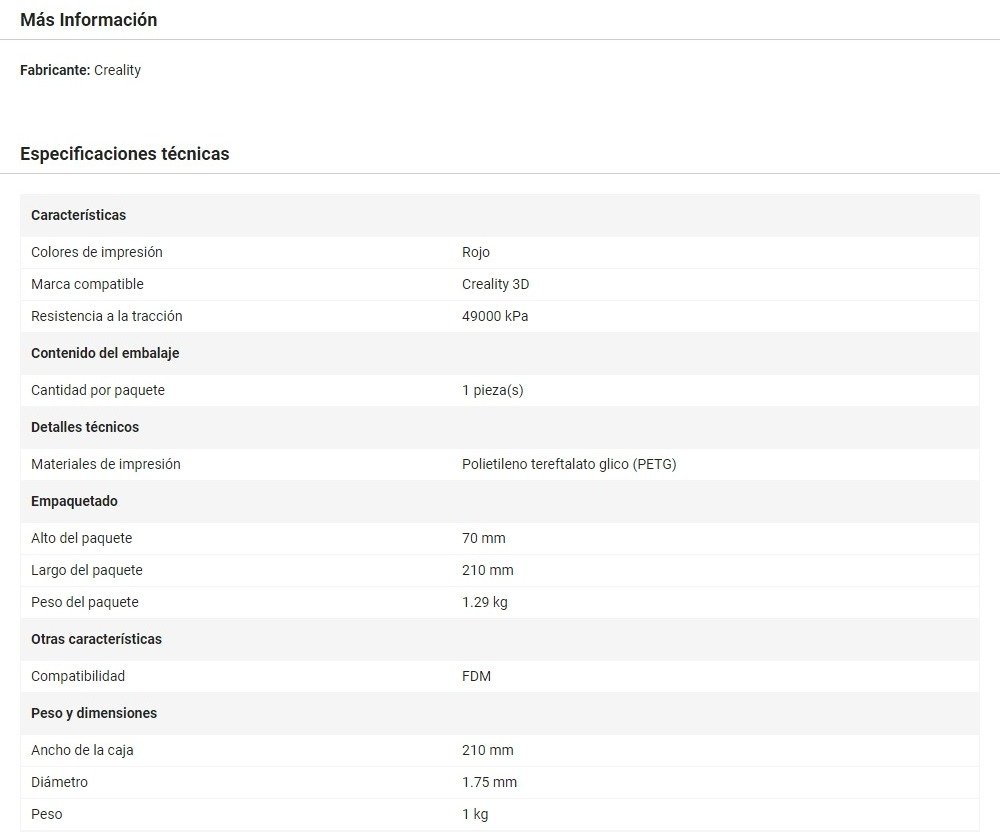Select the Empaquetado section header

coord(74,501)
